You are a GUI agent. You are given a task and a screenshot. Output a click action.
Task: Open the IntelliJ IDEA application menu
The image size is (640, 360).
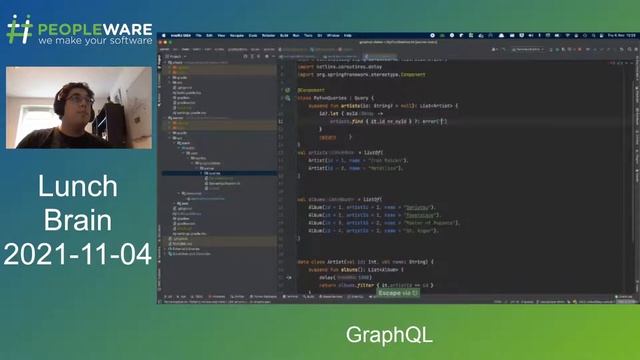181,36
